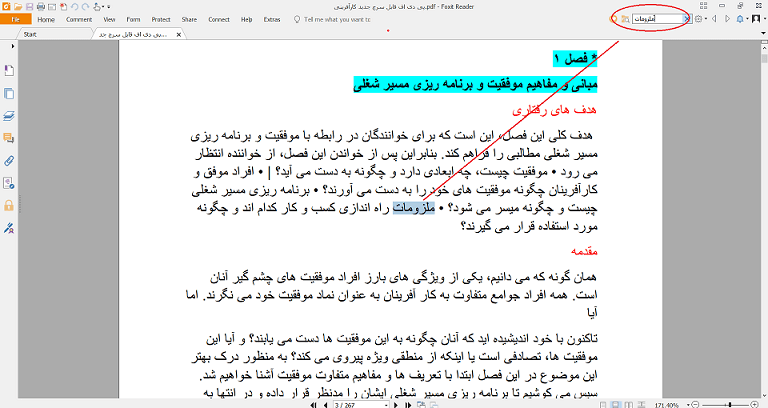Click the zoom out minus button
768x408 pixels.
[x=696, y=405]
